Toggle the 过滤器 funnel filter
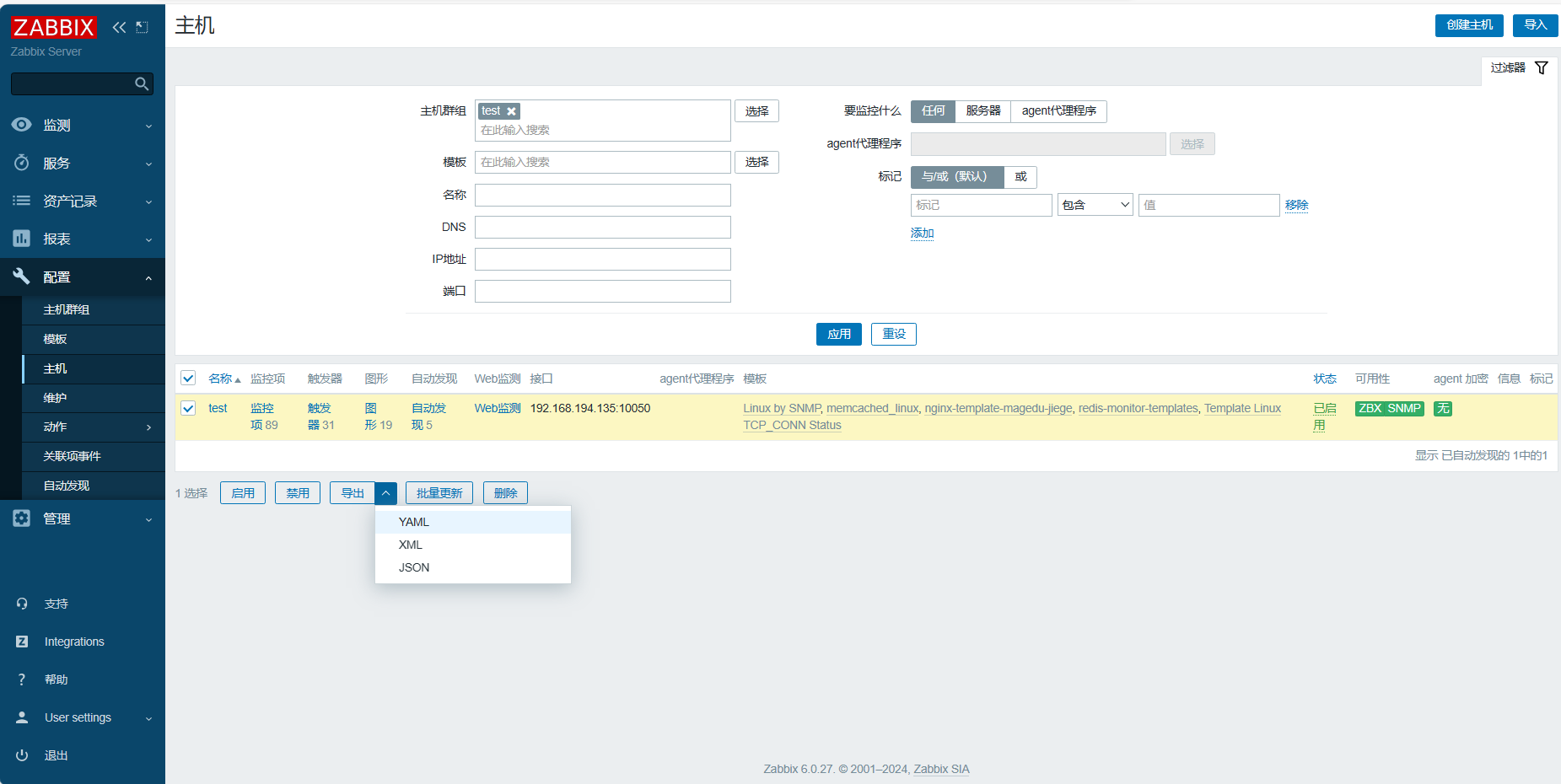This screenshot has width=1561, height=784. [x=1542, y=67]
